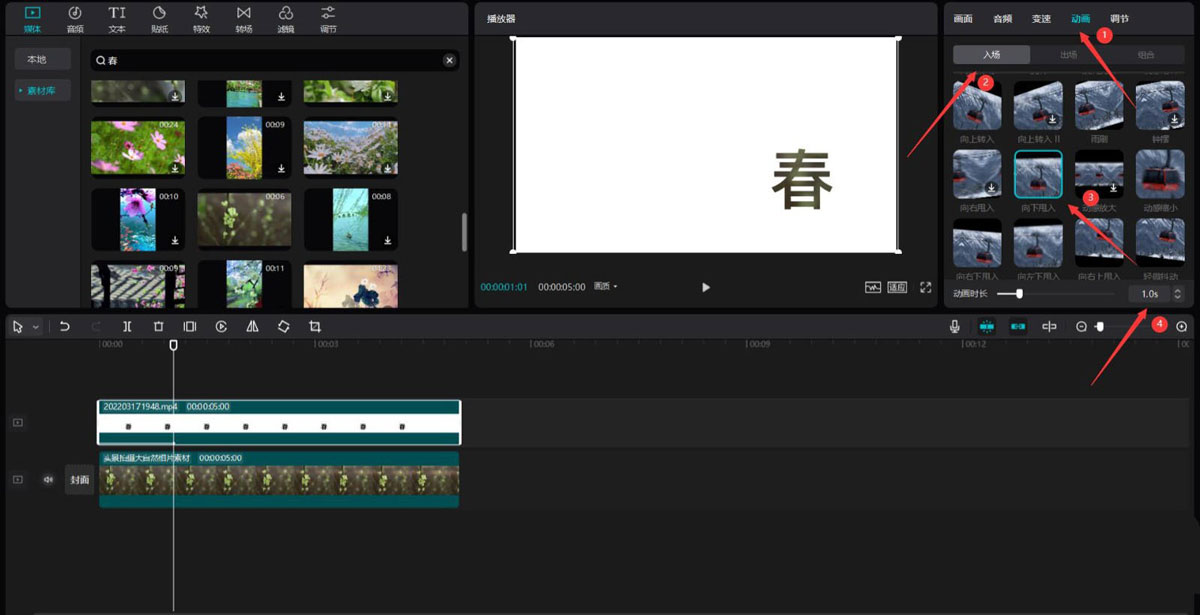Click the microphone record voiceover icon
This screenshot has height=615, width=1200.
(x=955, y=326)
